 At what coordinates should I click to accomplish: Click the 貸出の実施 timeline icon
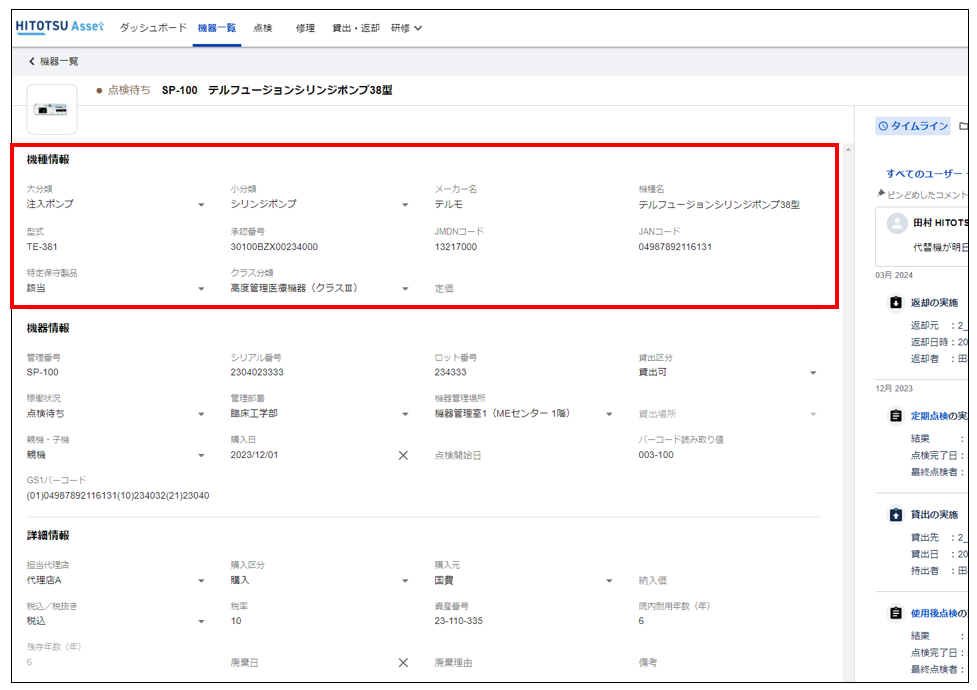895,514
